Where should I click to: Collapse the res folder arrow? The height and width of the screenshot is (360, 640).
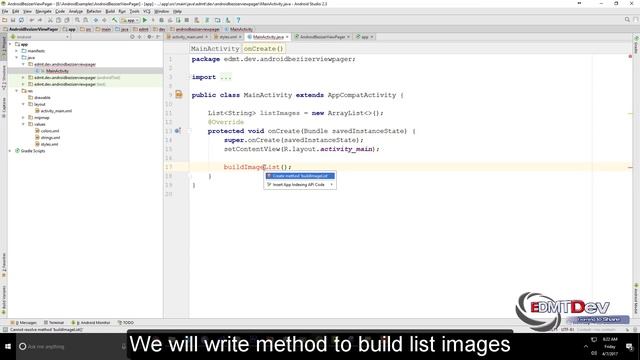(x=17, y=91)
